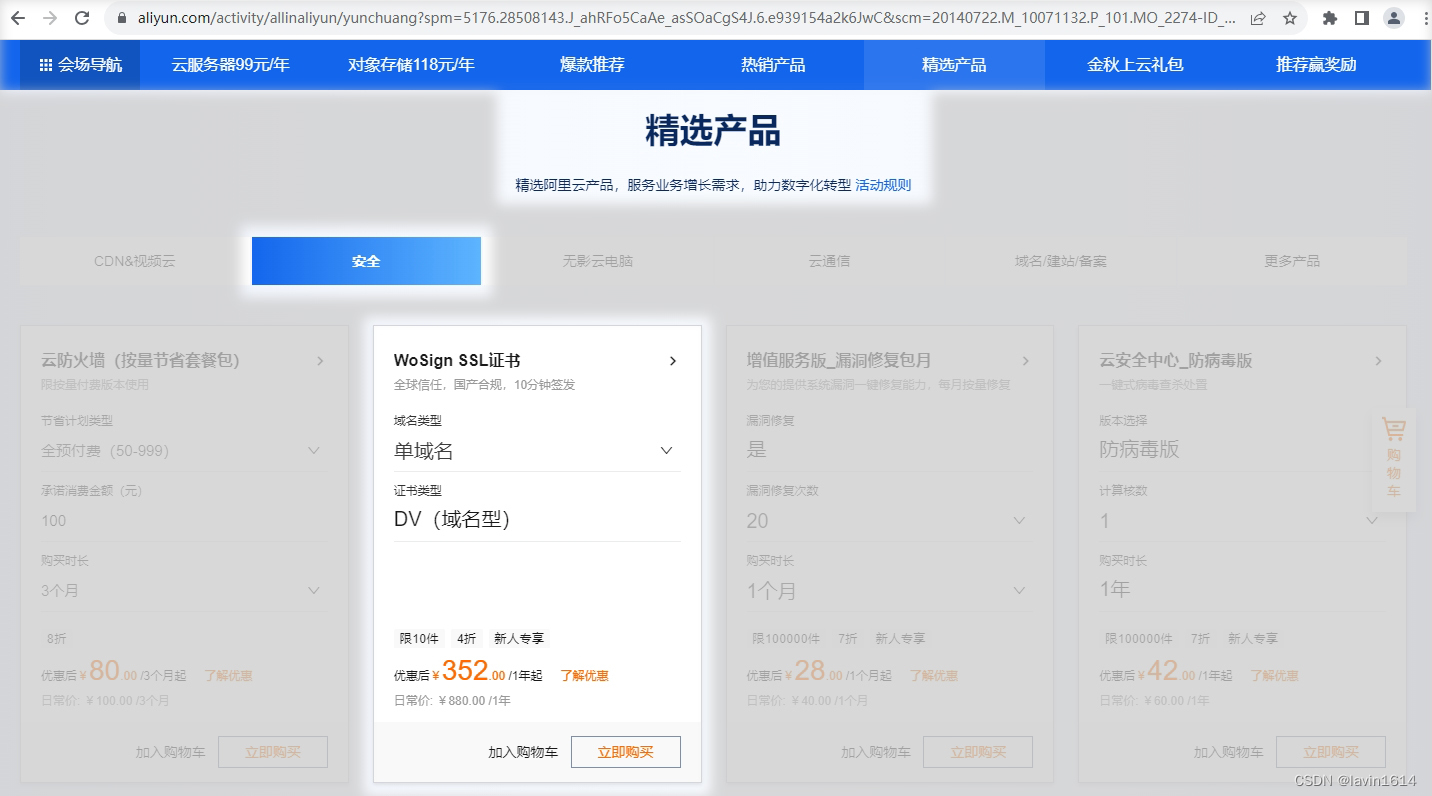Open the 爆款推荐 nav item
Screen dimensions: 1432x796
(x=592, y=65)
